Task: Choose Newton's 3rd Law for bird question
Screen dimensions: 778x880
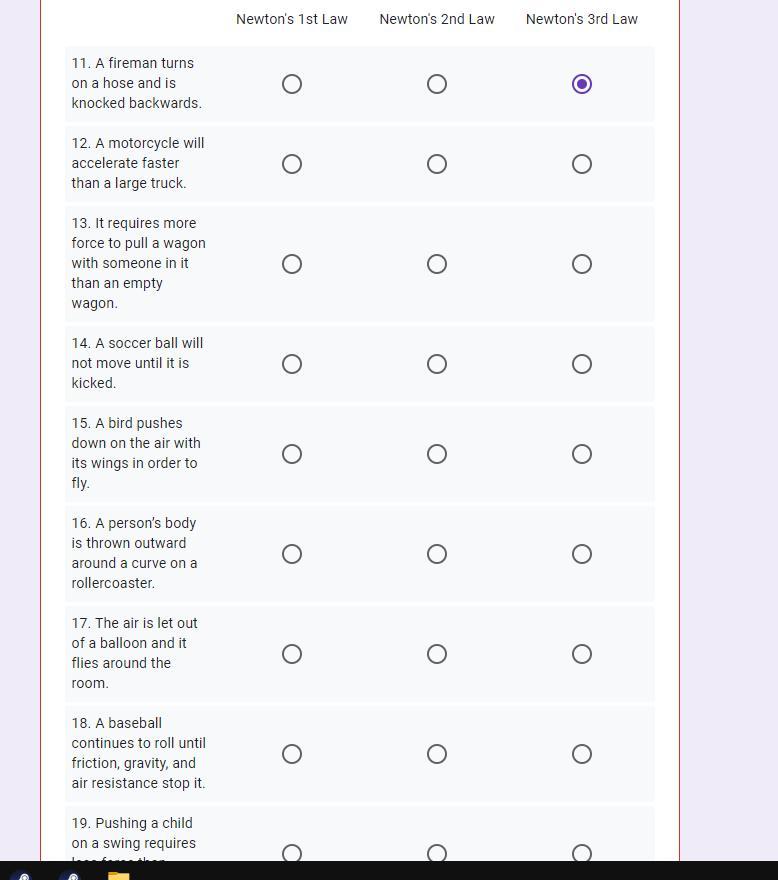Action: point(582,454)
